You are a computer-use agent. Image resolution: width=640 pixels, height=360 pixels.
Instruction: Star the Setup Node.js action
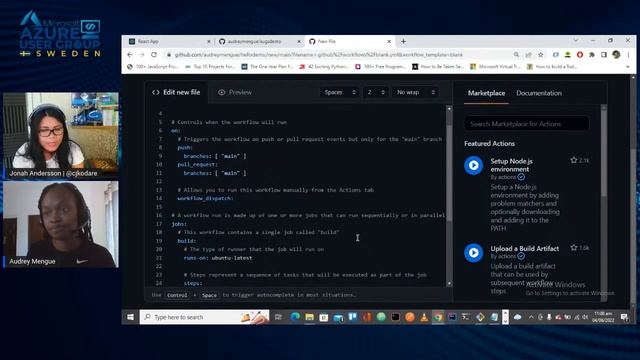click(x=574, y=160)
